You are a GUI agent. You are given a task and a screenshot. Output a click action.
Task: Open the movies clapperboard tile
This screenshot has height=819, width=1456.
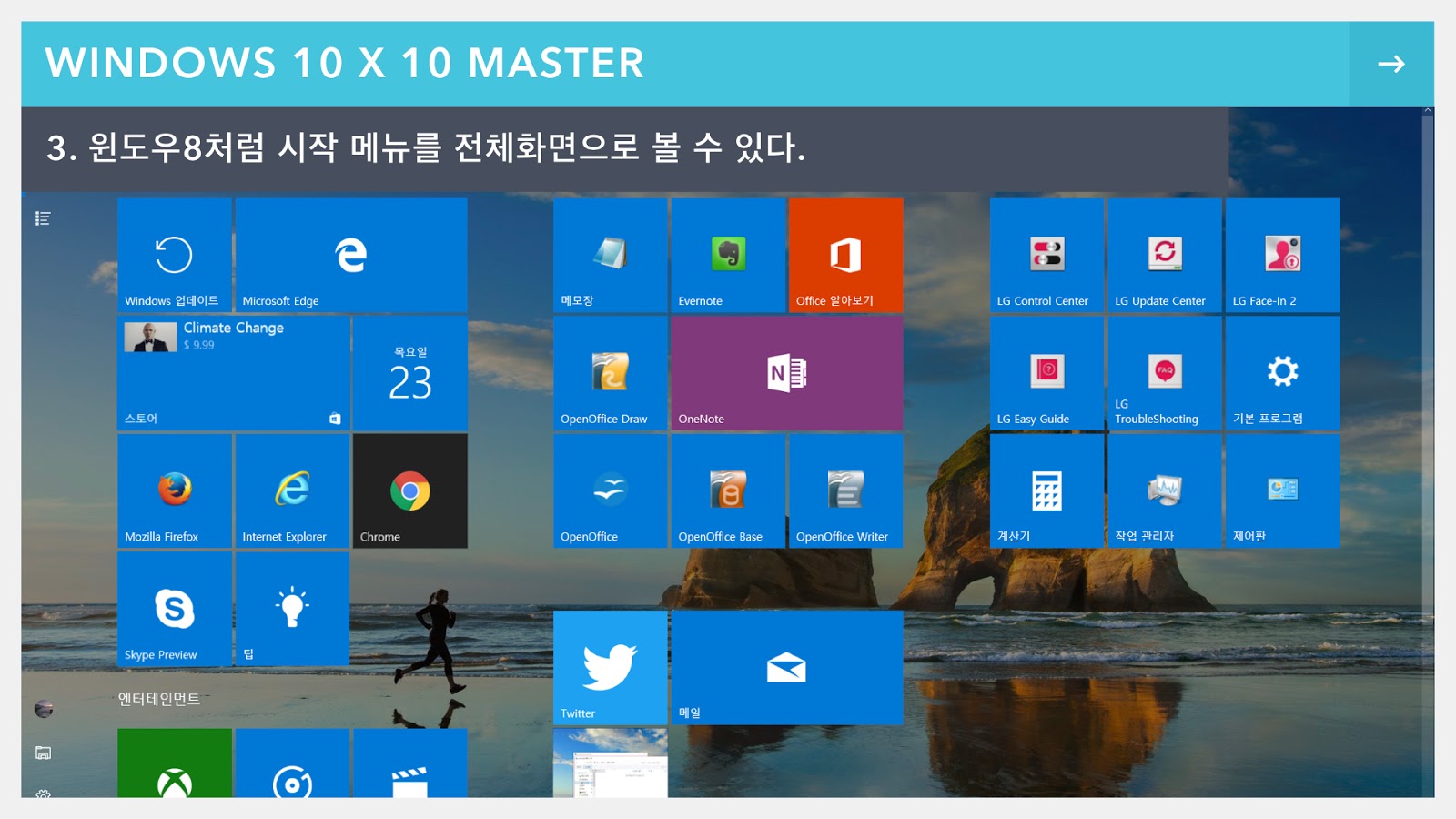[x=410, y=763]
